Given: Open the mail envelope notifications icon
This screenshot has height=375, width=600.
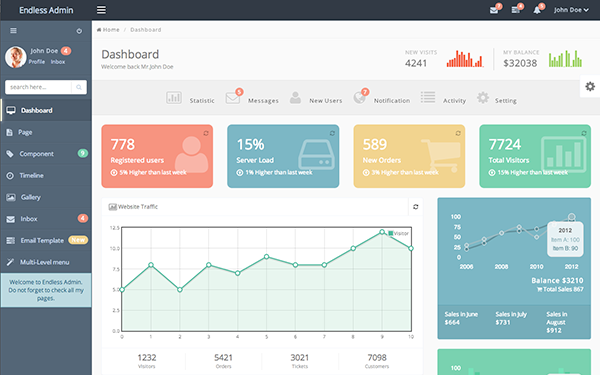Looking at the screenshot, I should [494, 10].
